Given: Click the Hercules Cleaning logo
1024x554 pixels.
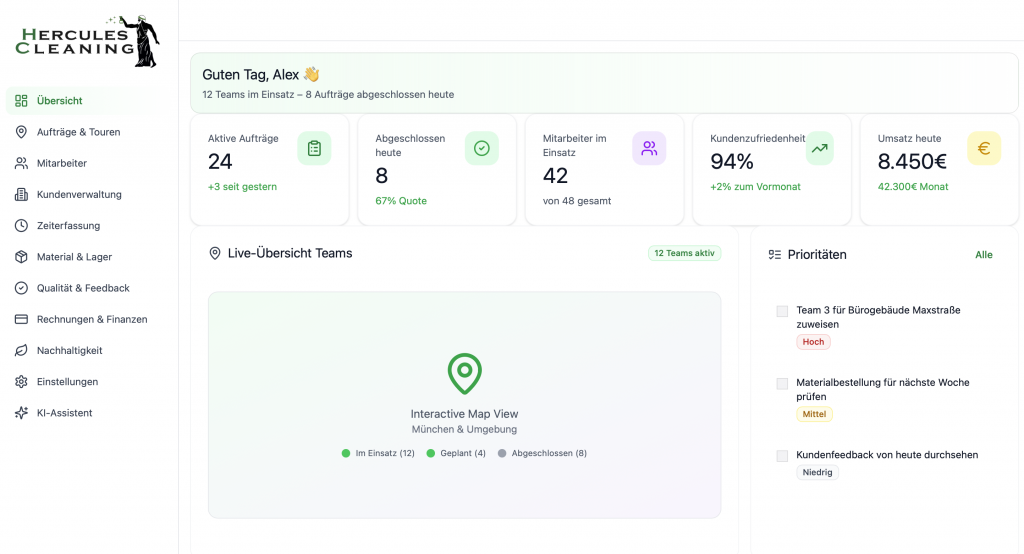Looking at the screenshot, I should [x=88, y=42].
